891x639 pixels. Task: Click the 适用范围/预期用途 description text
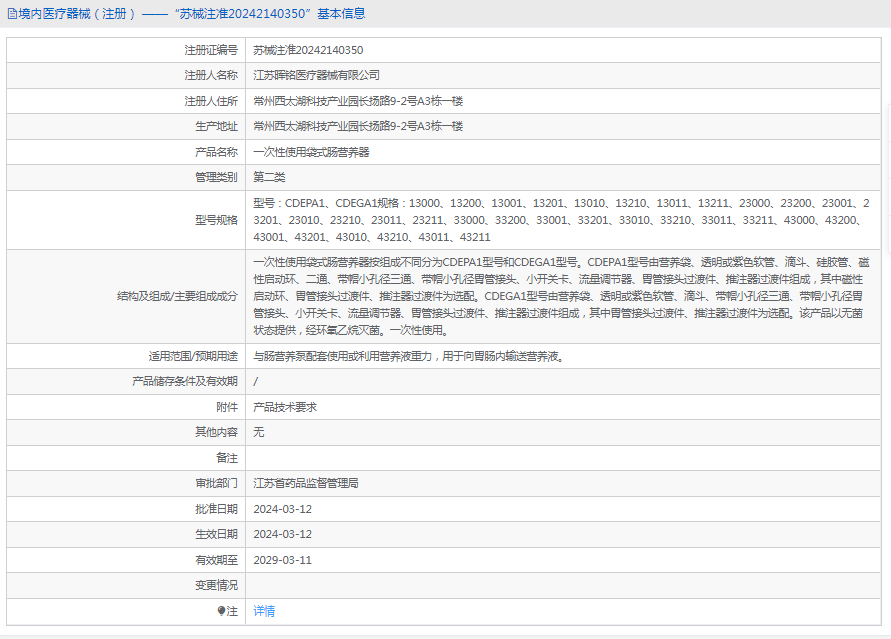[x=409, y=356]
